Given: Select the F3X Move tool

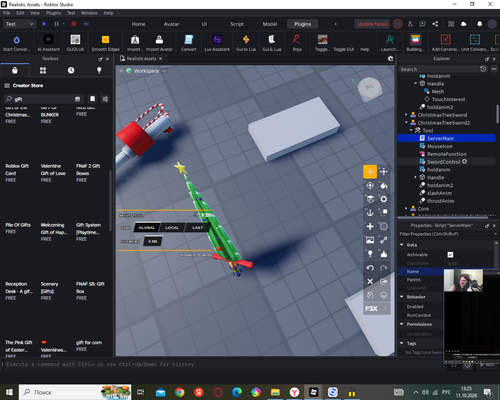Looking at the screenshot, I should 370,172.
